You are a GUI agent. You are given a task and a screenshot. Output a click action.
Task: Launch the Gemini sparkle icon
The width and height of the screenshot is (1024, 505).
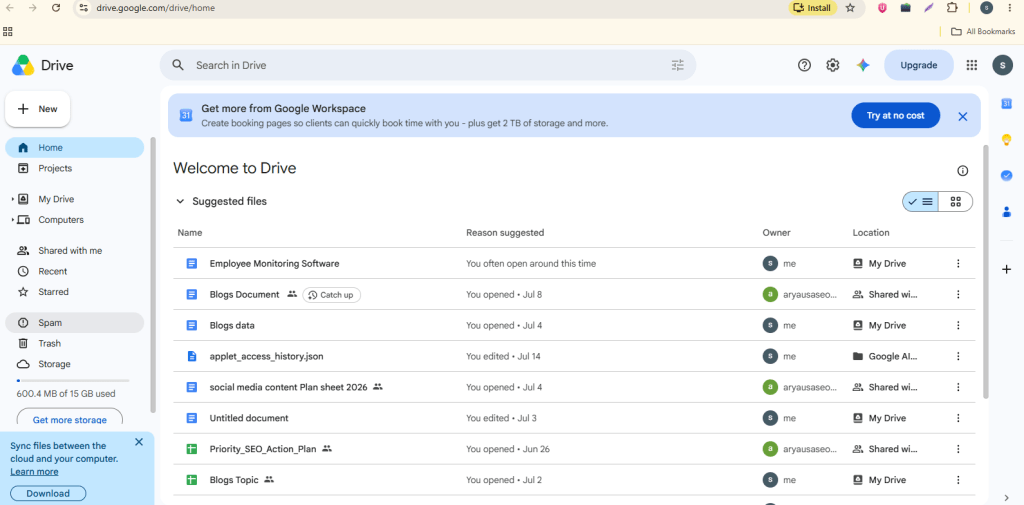[863, 65]
